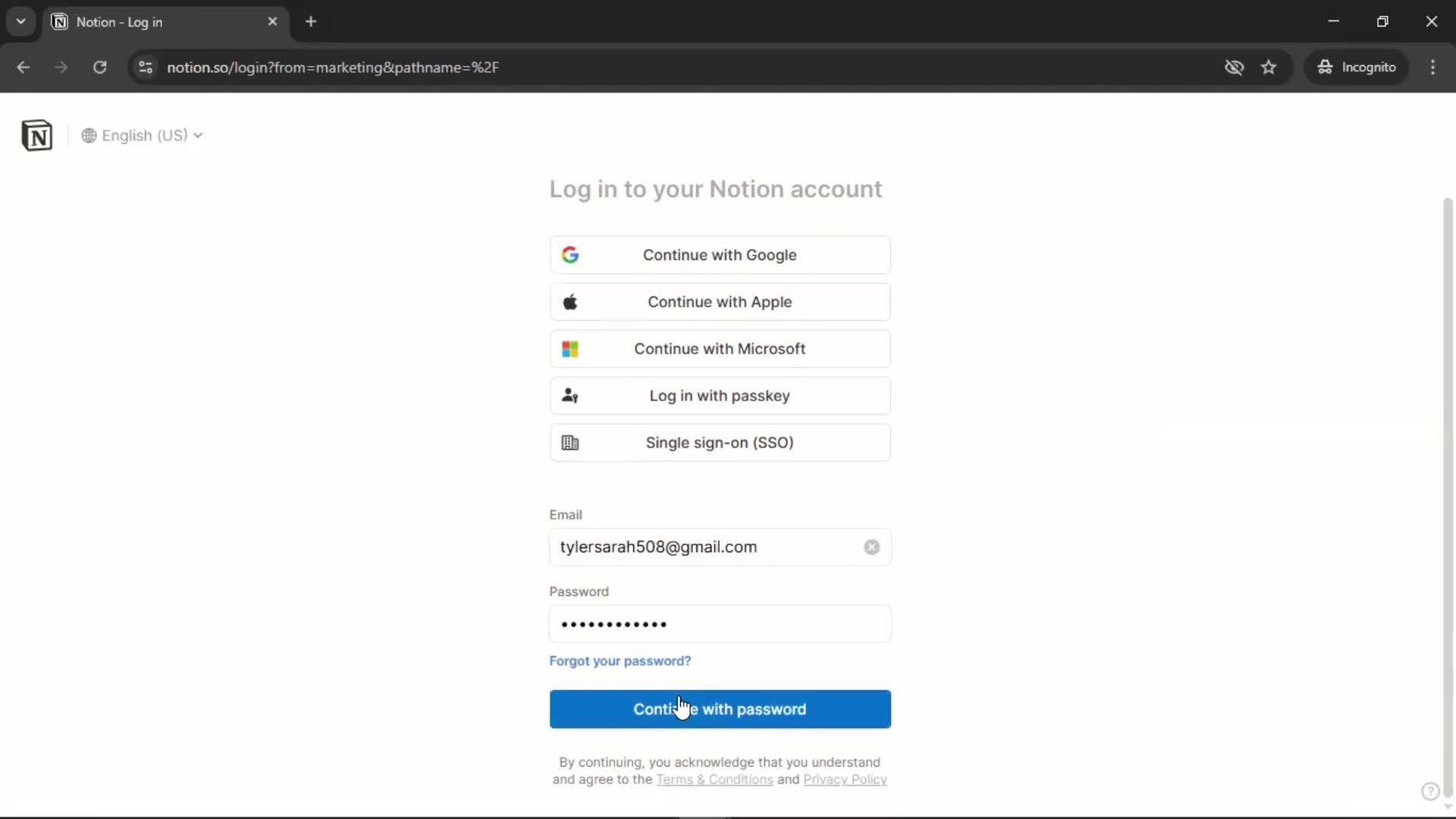Screen dimensions: 1456x819
Task: Open the Forgot your password link
Action: point(620,661)
